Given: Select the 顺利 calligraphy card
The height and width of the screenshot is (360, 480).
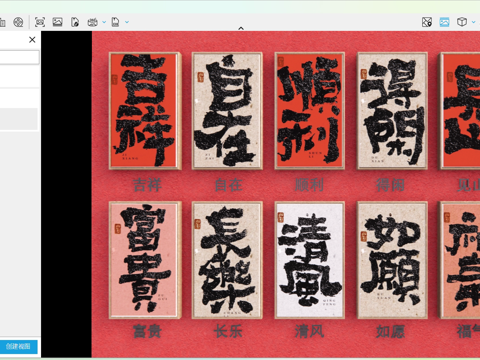Looking at the screenshot, I should [x=309, y=111].
